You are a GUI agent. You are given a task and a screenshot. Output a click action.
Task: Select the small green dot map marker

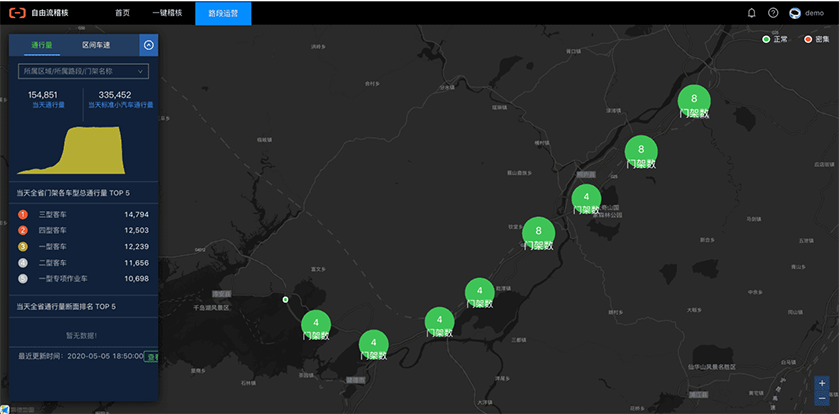coord(285,299)
